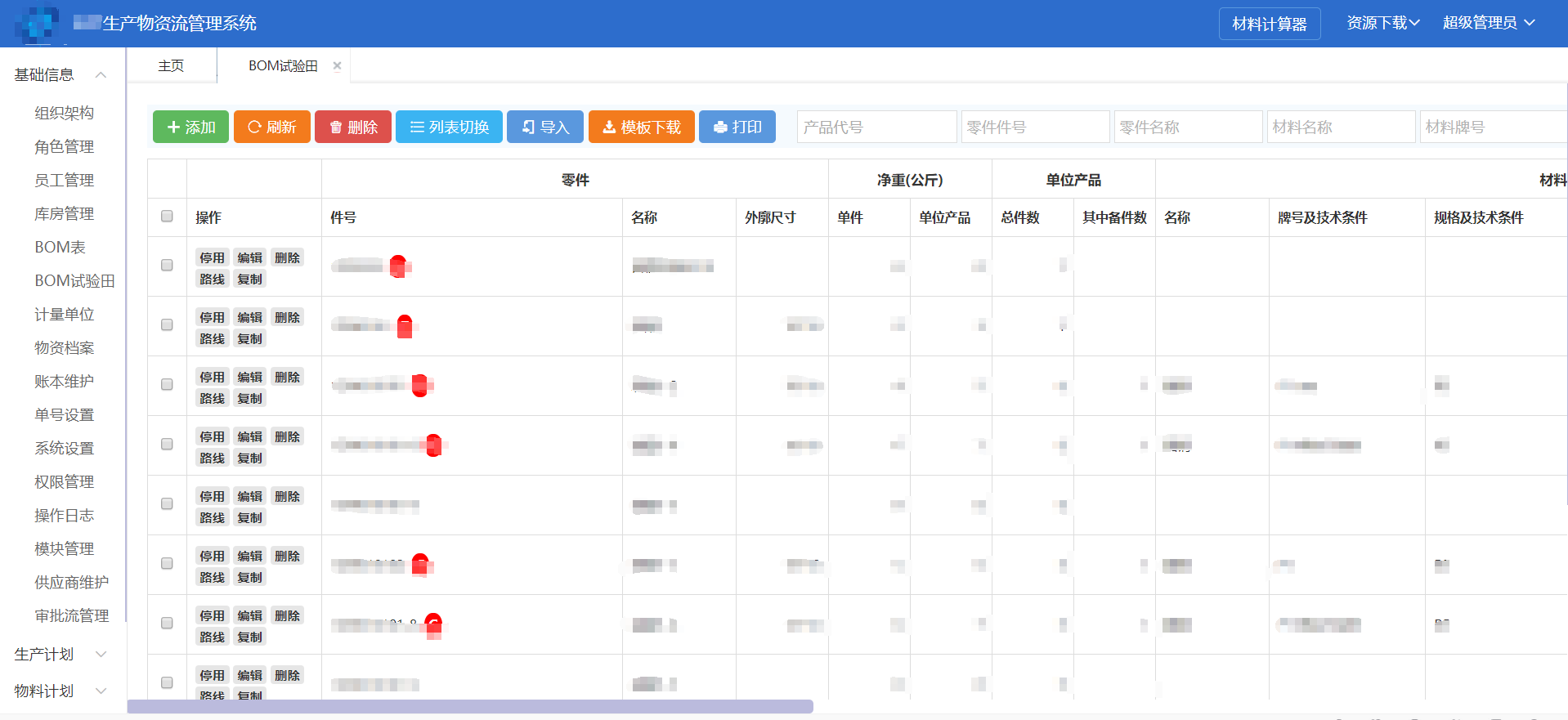Click 编辑 in the first table row
The height and width of the screenshot is (720, 1568).
click(249, 258)
